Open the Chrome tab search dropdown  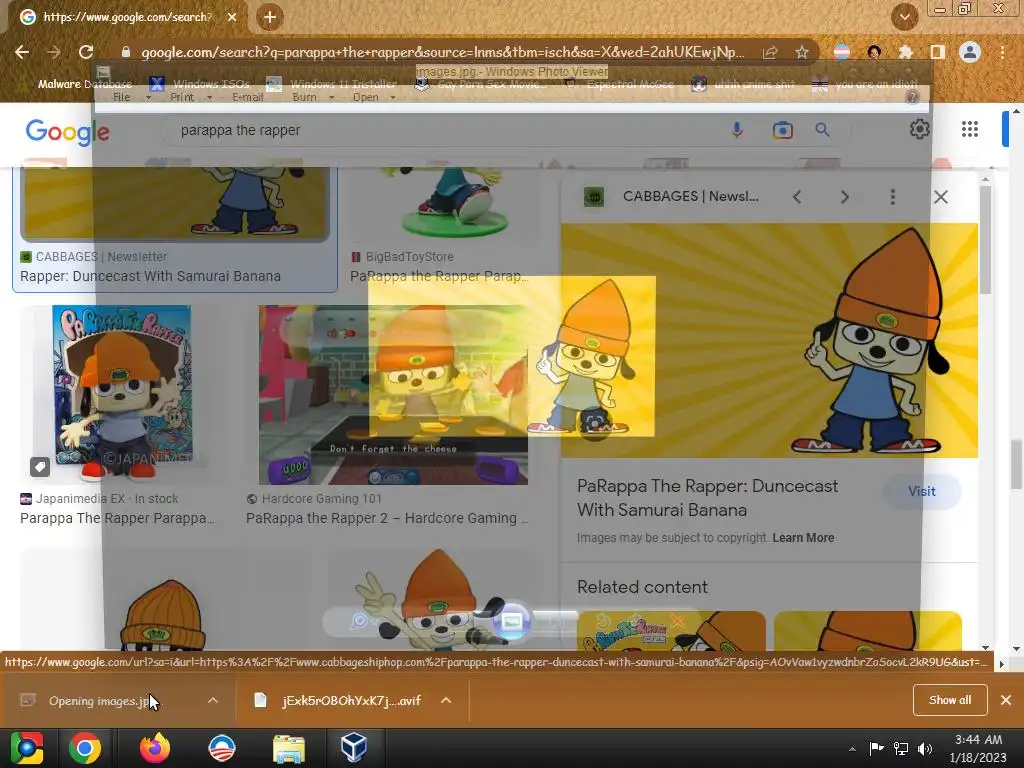(904, 17)
